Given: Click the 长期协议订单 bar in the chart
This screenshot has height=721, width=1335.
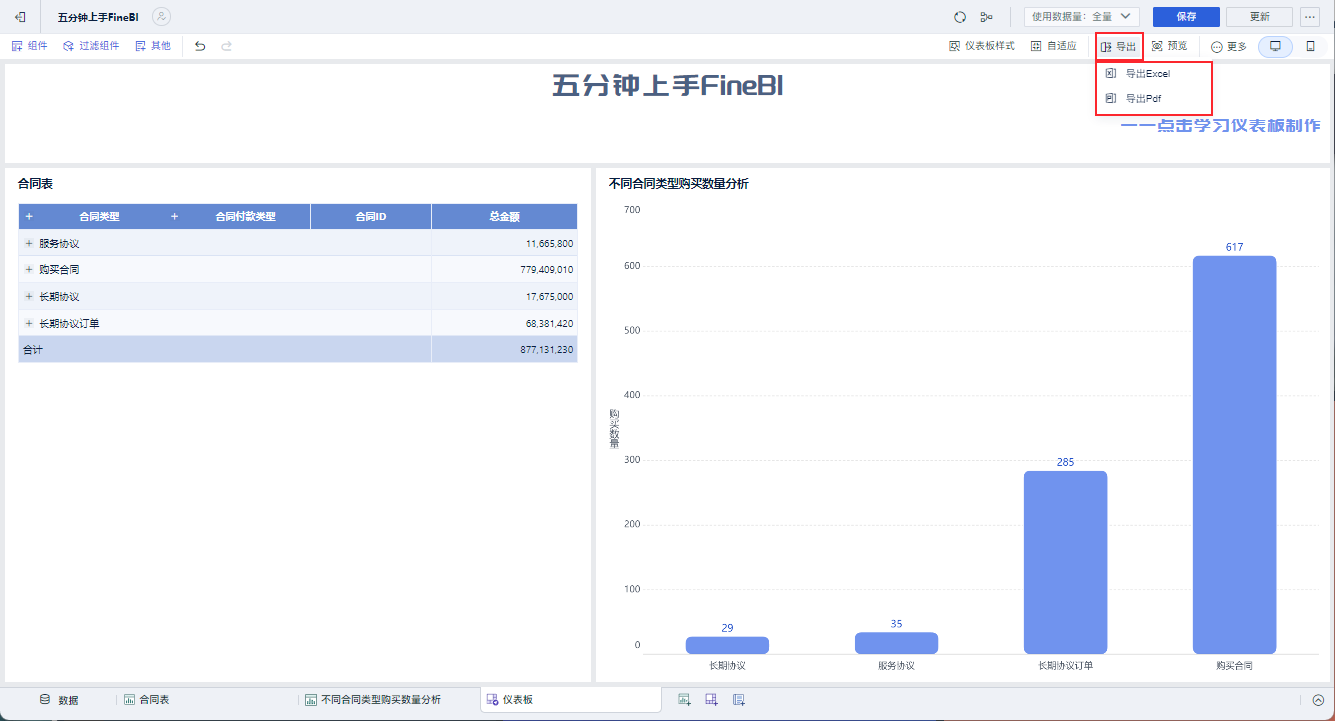Looking at the screenshot, I should coord(1065,562).
